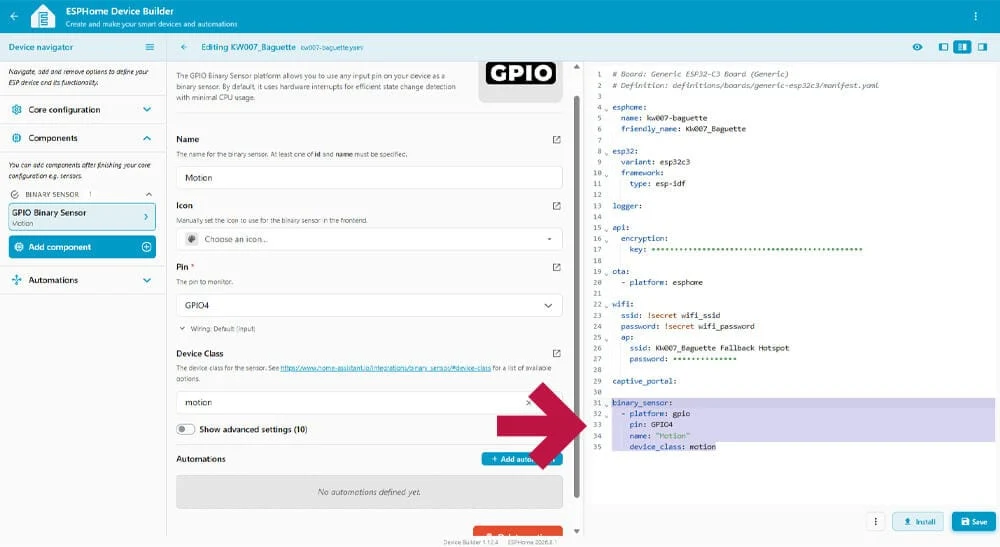The width and height of the screenshot is (1000, 547).
Task: Go back from Editing KW007_Baguette arrow
Action: coord(184,47)
